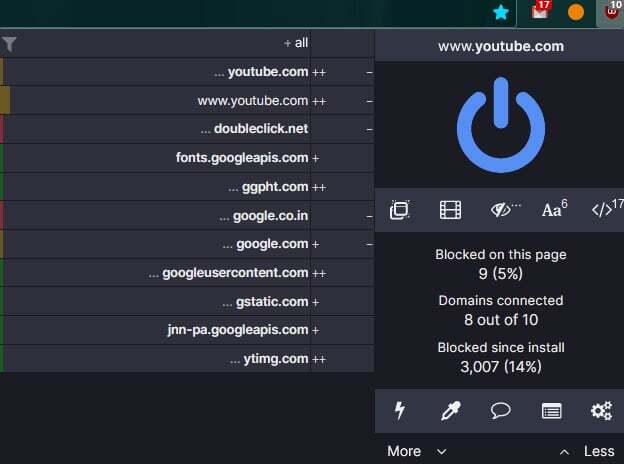Toggle the disable JavaScript code icon
Viewport: 624px width, 464px height.
pos(607,209)
